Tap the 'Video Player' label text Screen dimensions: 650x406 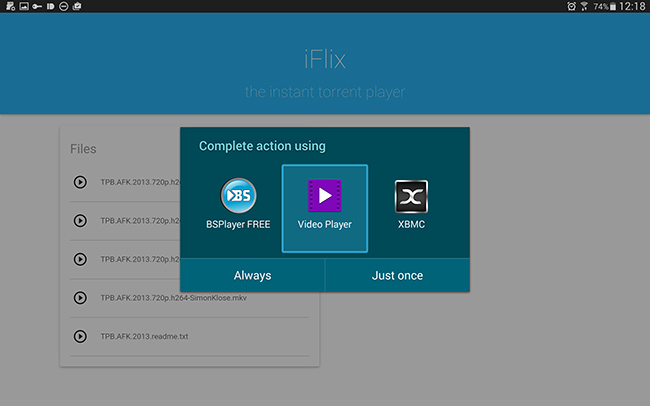pyautogui.click(x=325, y=224)
